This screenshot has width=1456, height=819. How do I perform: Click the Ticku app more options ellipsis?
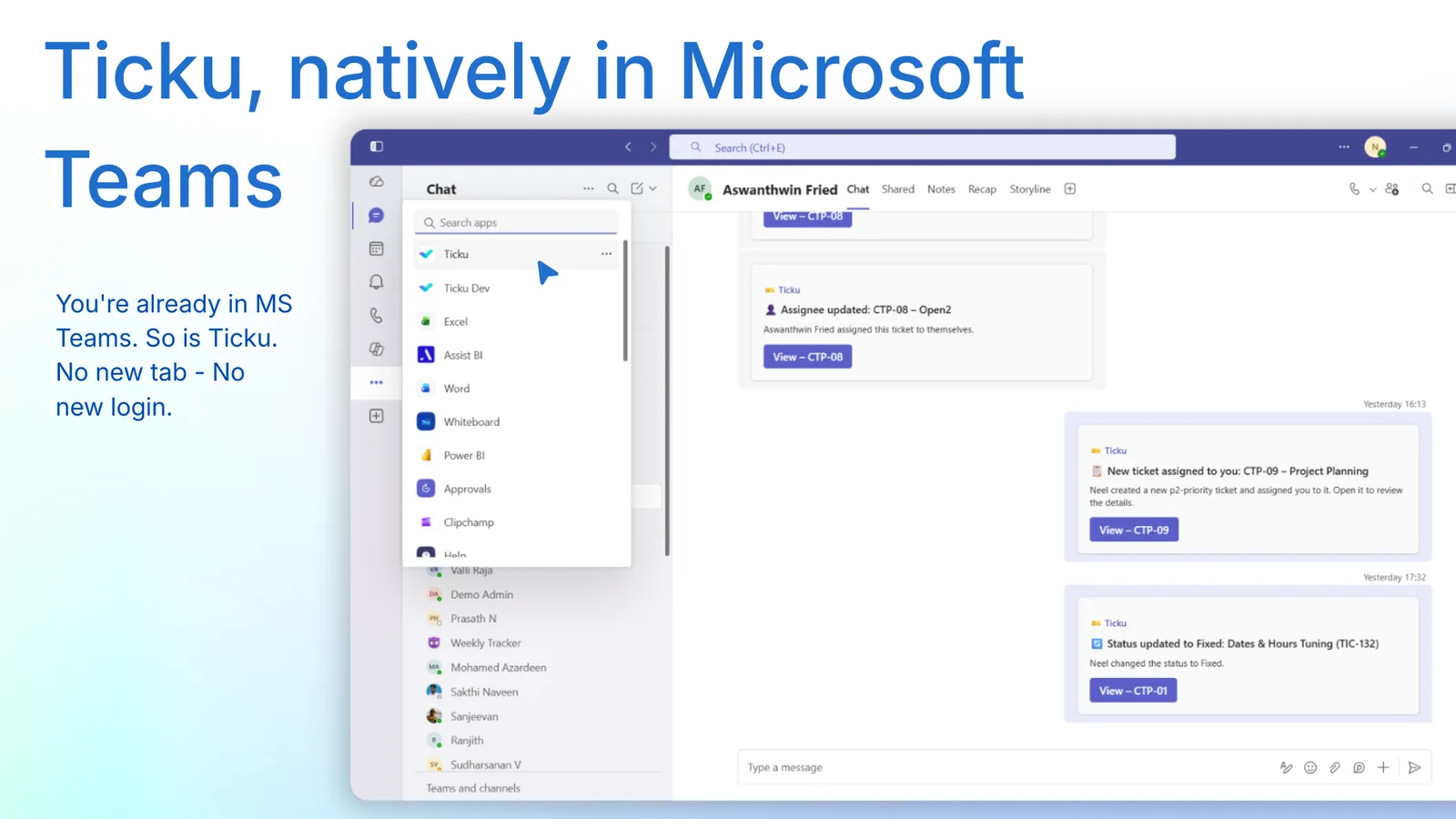[606, 254]
